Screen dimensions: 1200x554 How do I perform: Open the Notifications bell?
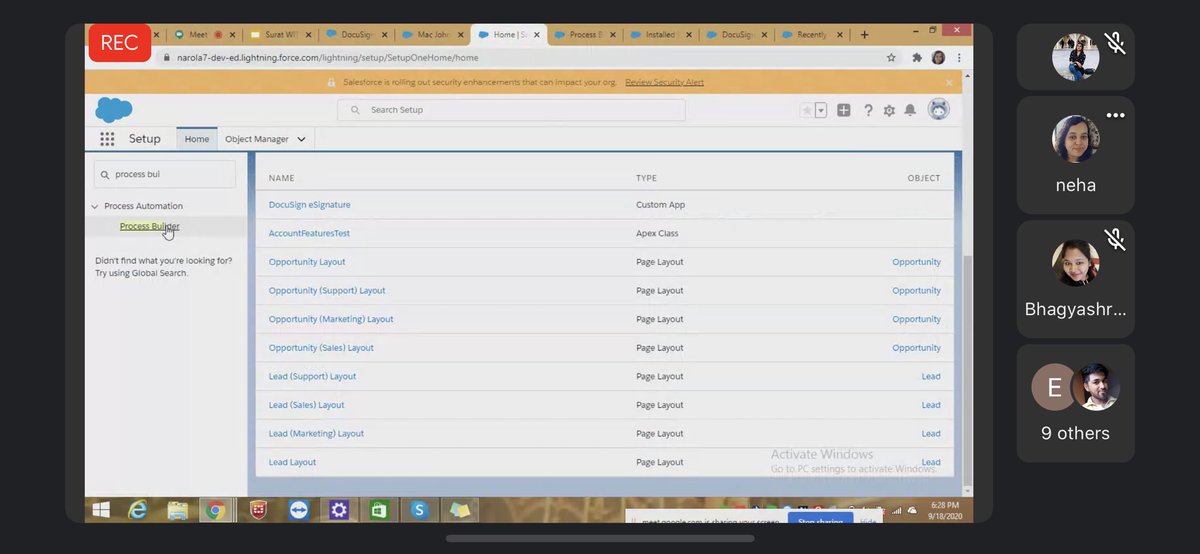910,110
